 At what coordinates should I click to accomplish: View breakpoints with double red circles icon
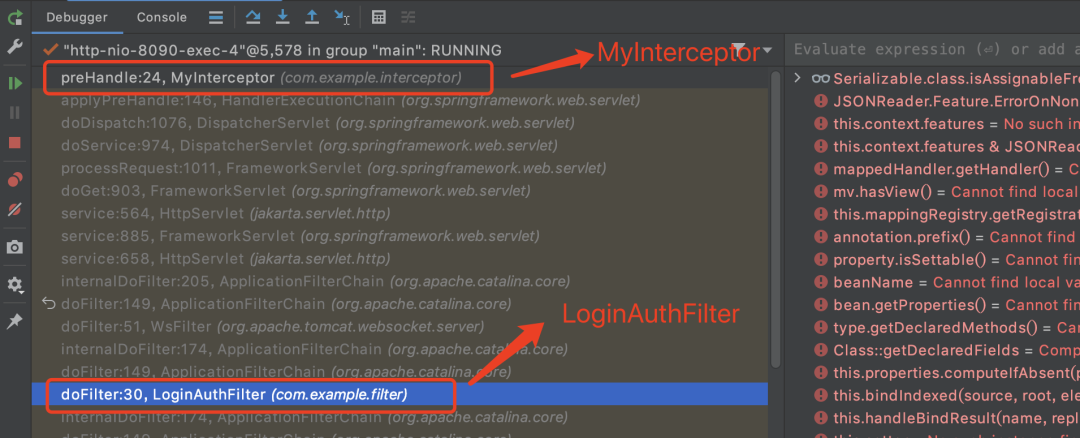pyautogui.click(x=14, y=180)
